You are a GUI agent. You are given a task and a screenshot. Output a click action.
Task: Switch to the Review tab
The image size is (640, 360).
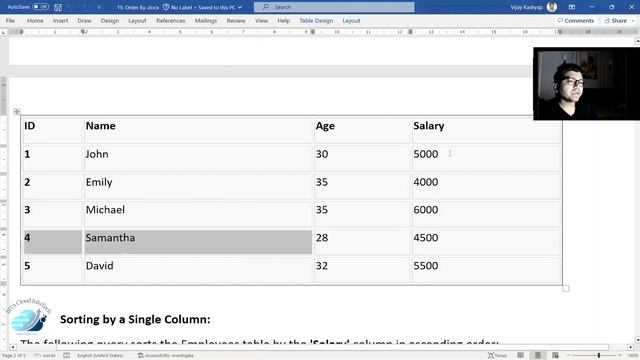(x=236, y=20)
